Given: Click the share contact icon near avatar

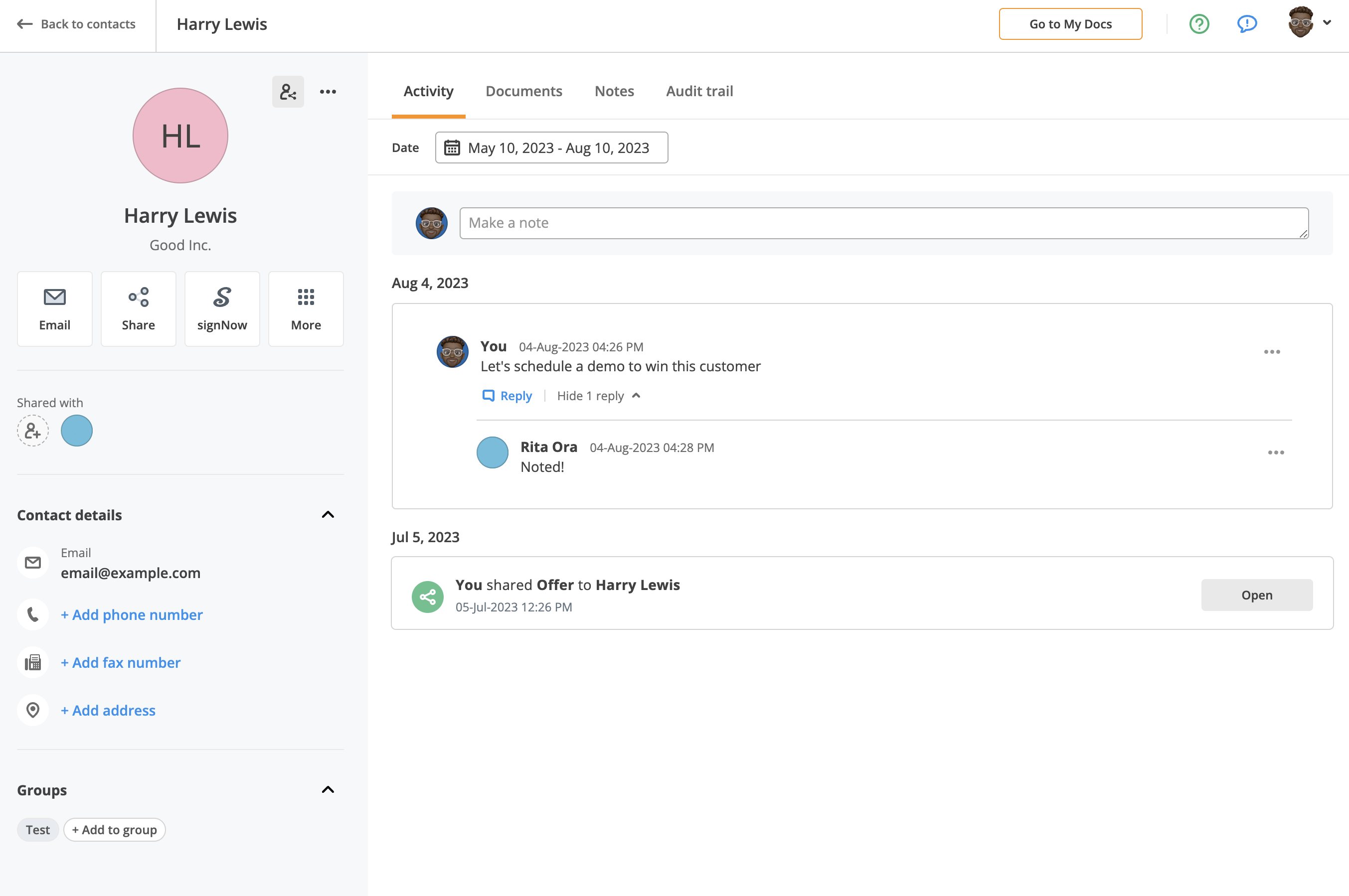Looking at the screenshot, I should click(x=288, y=91).
